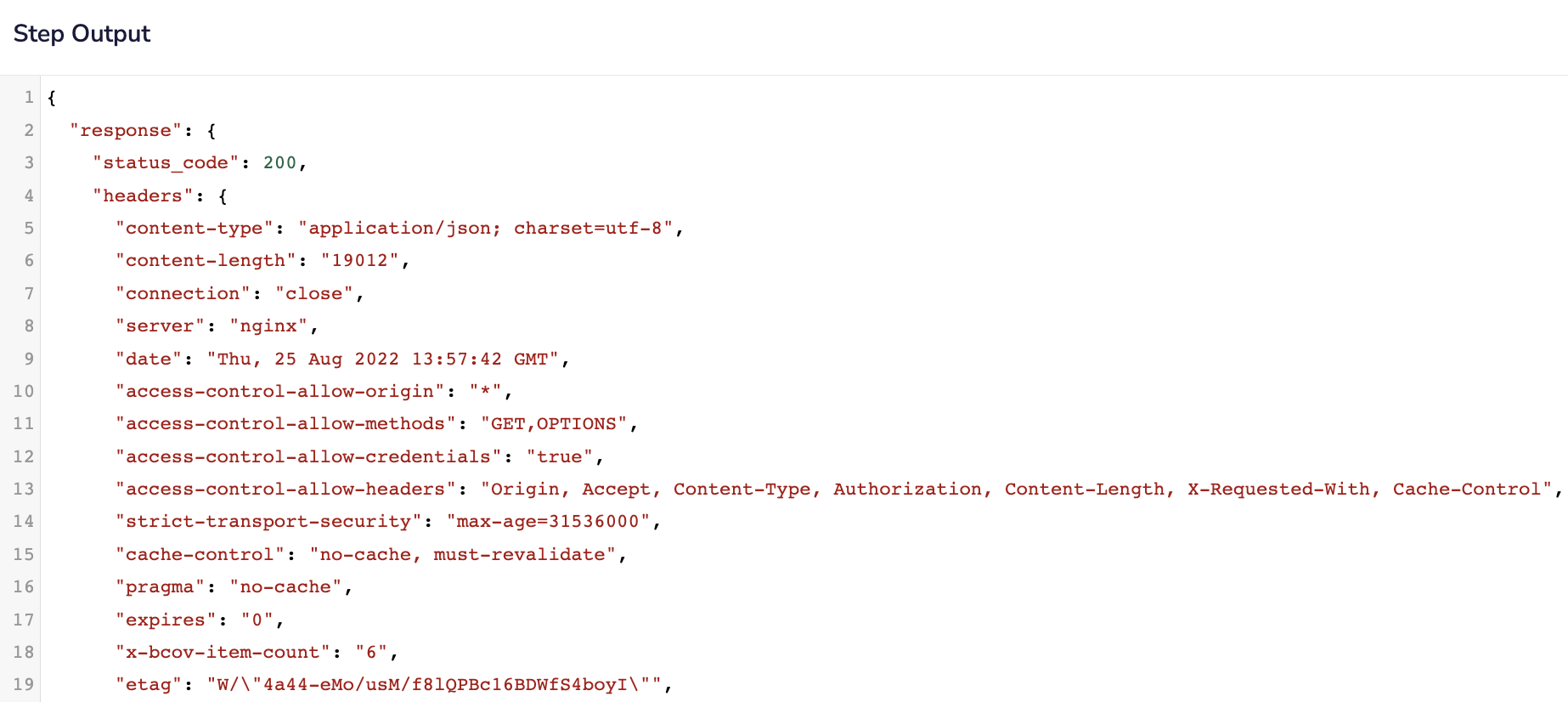
Task: Click the "pragma" key on line 16
Action: point(160,587)
